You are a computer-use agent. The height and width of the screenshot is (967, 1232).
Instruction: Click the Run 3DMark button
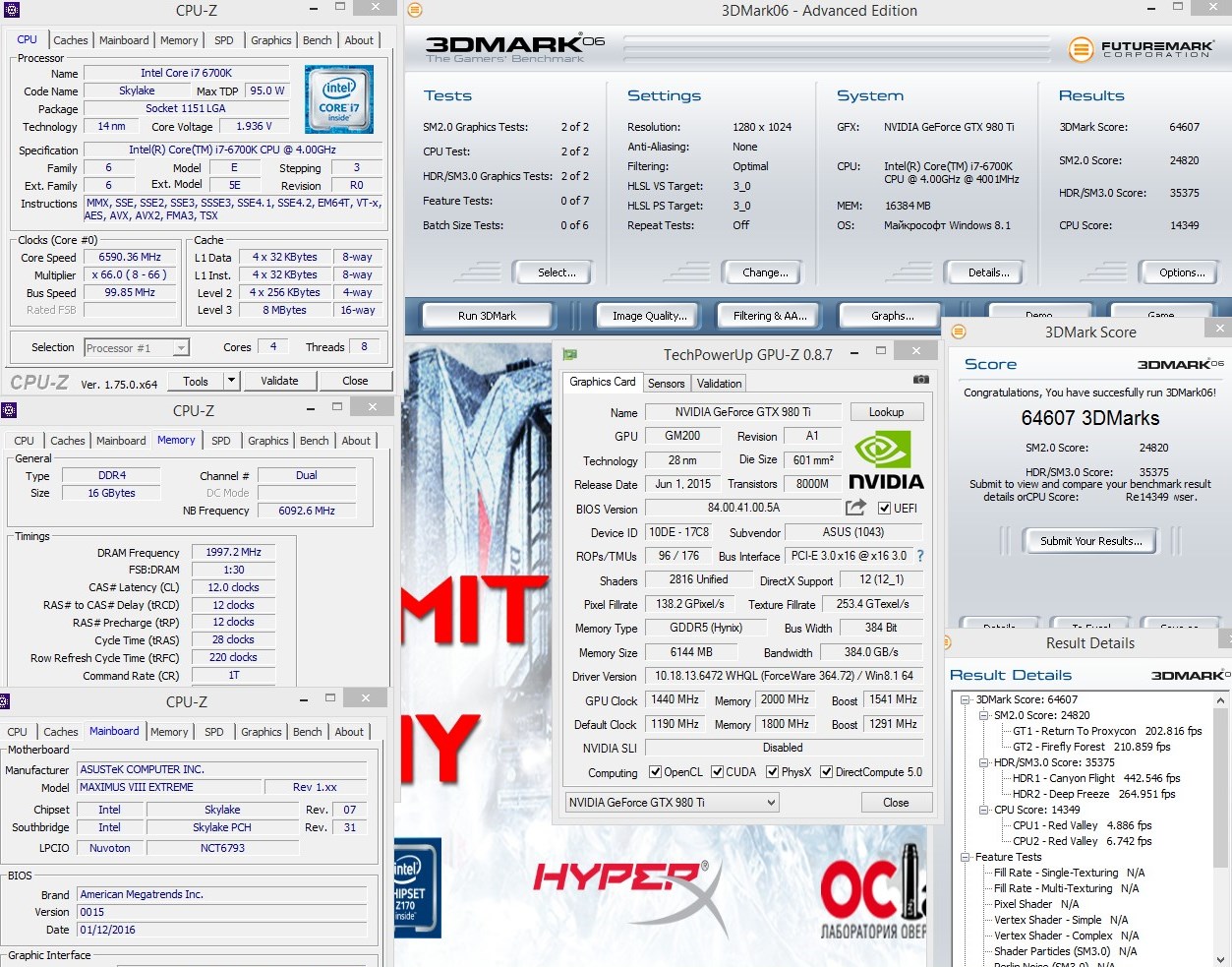pos(487,316)
